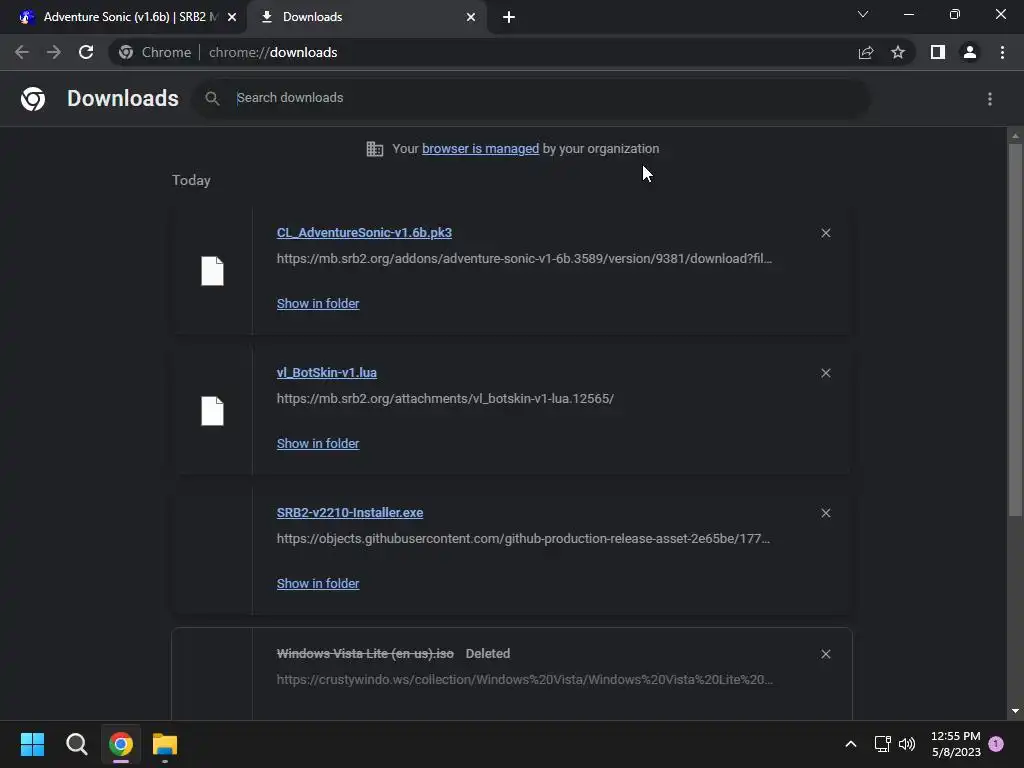Image resolution: width=1024 pixels, height=768 pixels.
Task: Open vl_BotSkin-v1.lua file link
Action: coord(327,372)
